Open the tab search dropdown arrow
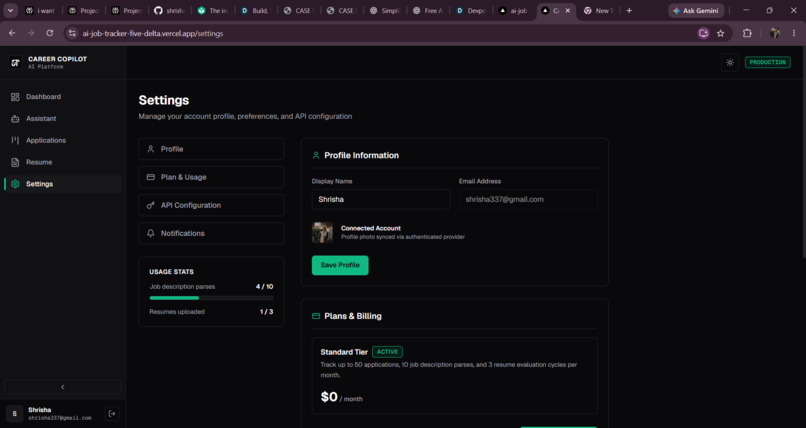 (x=10, y=10)
